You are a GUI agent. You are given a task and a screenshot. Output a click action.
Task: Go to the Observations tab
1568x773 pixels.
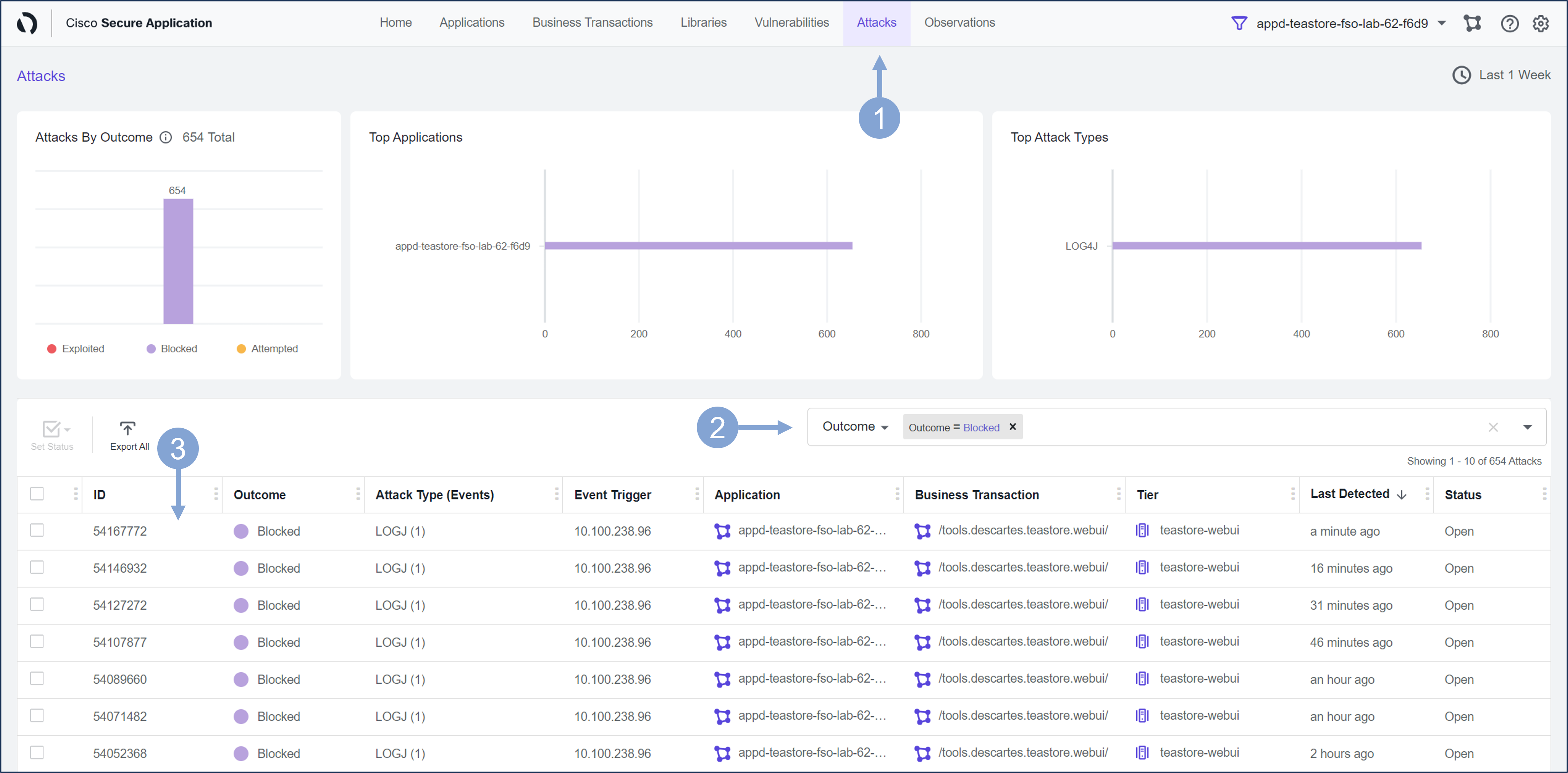click(959, 22)
